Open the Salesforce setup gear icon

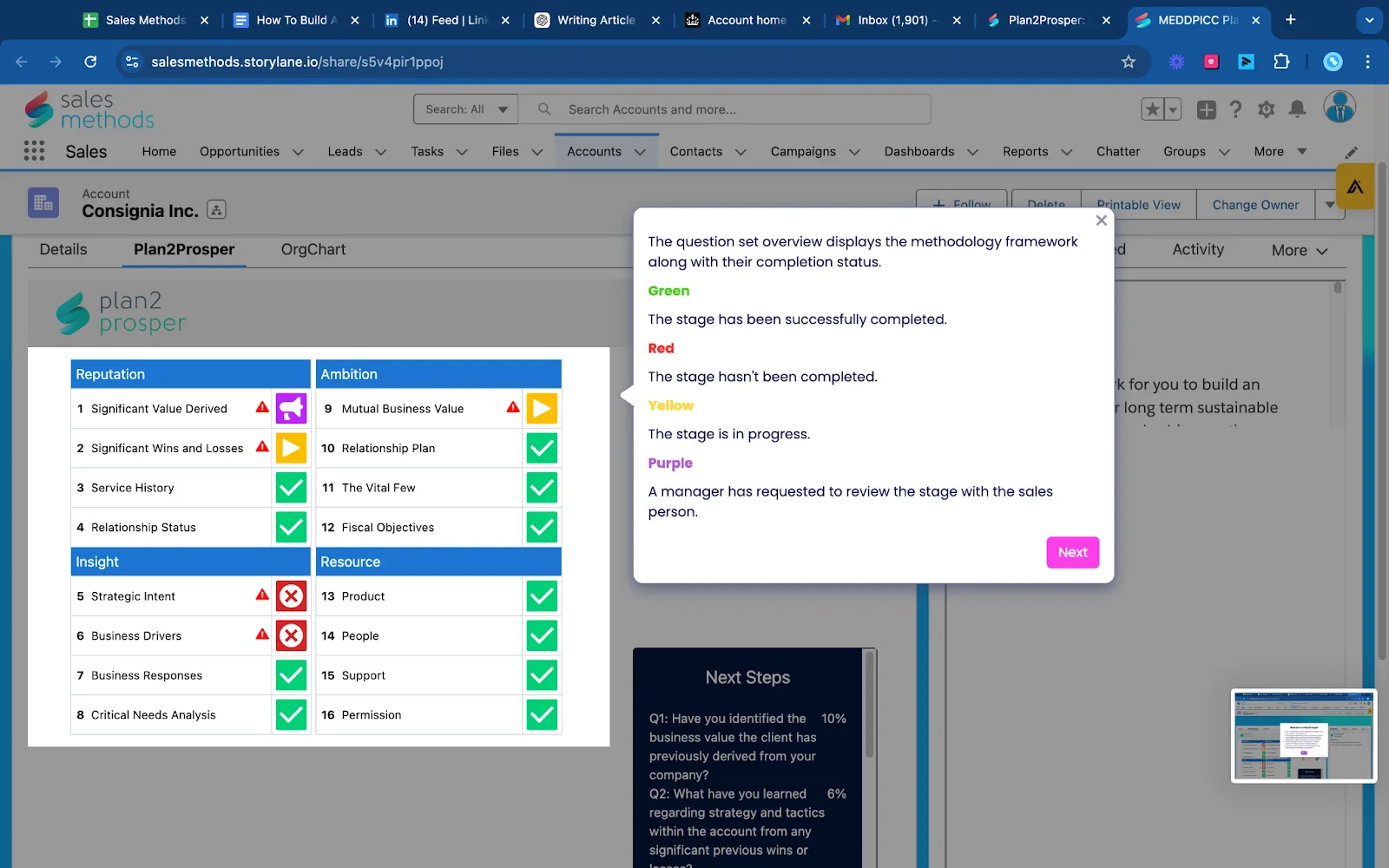click(1267, 109)
